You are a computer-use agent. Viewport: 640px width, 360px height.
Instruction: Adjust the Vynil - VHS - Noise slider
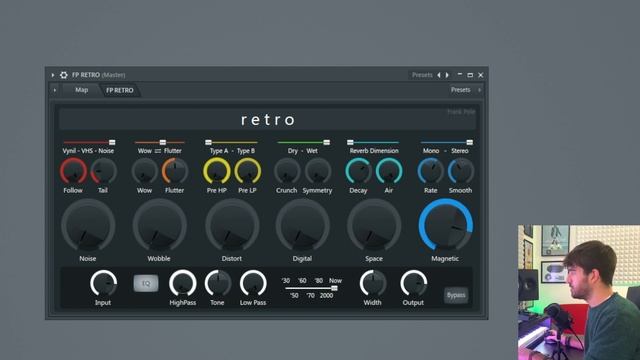click(89, 142)
